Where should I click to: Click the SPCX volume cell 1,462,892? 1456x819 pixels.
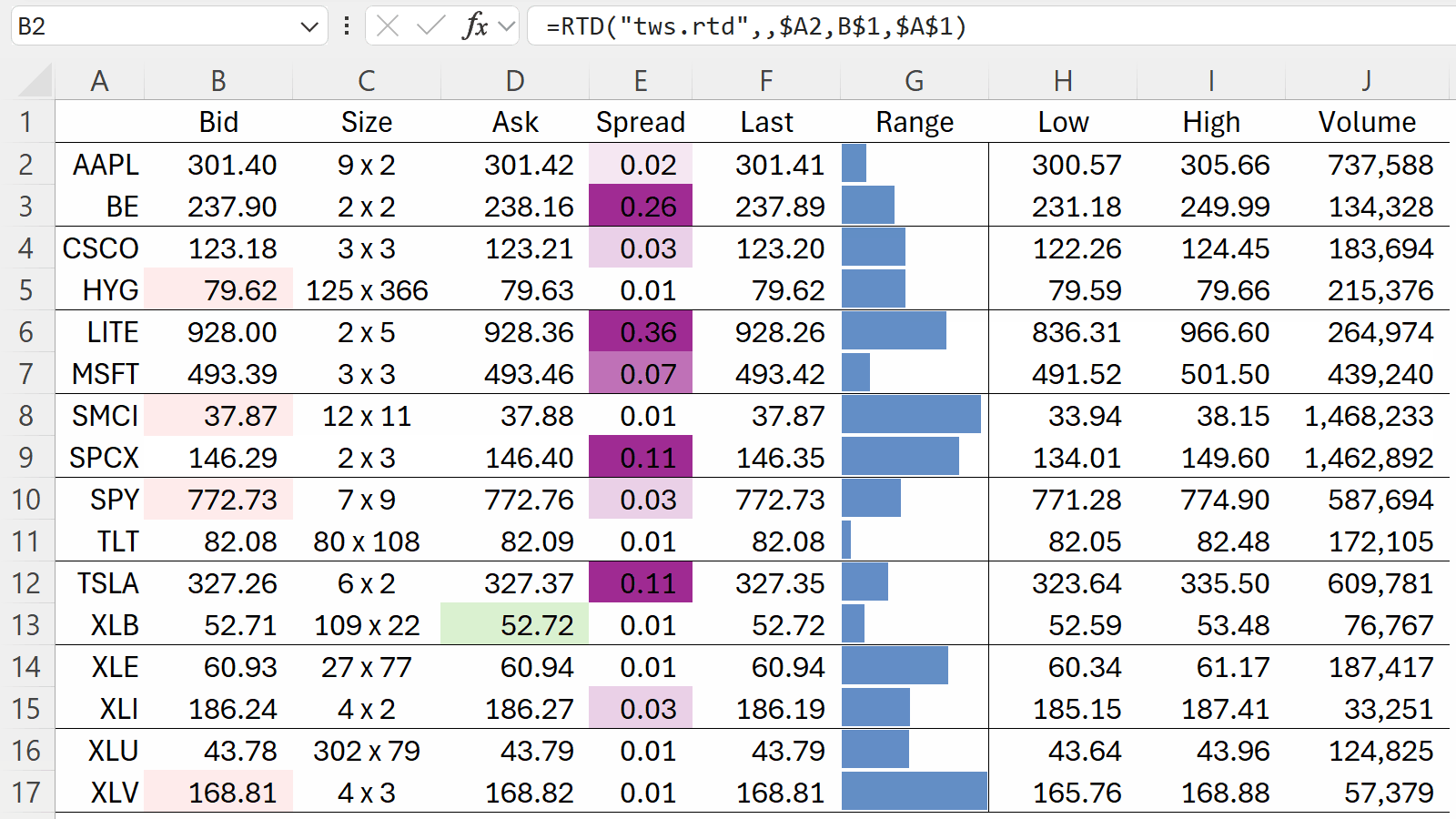point(1367,457)
